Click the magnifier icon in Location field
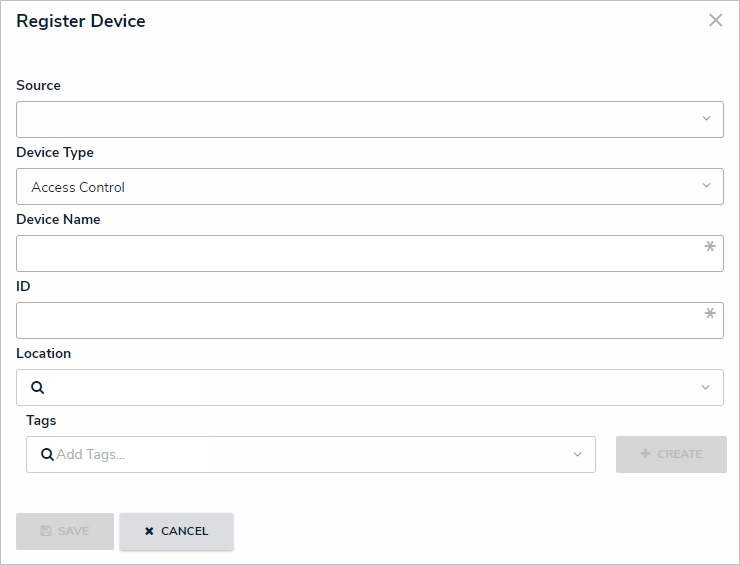Viewport: 740px width, 565px height. (38, 388)
